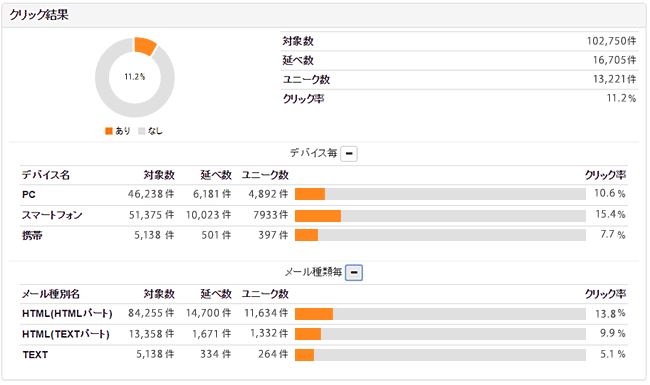The image size is (650, 385).
Task: Click the スマートフォン click-rate bar
Action: 440,216
